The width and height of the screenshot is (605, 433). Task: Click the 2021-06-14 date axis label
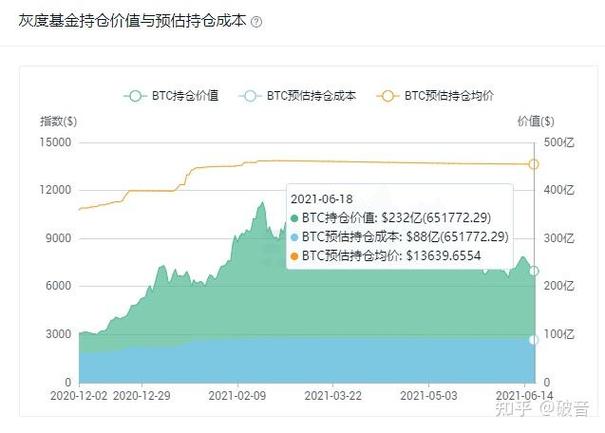pos(524,396)
